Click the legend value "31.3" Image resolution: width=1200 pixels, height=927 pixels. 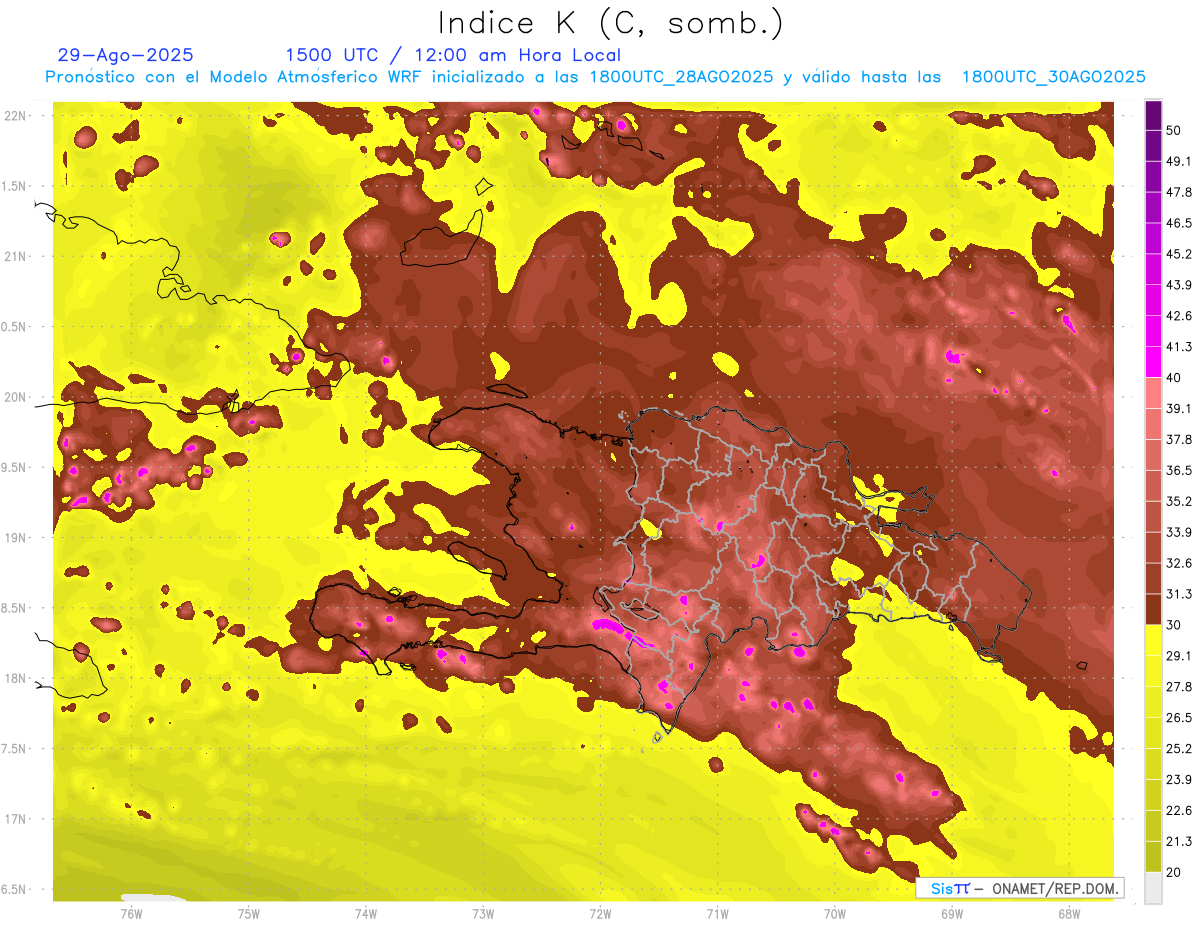tap(1179, 594)
